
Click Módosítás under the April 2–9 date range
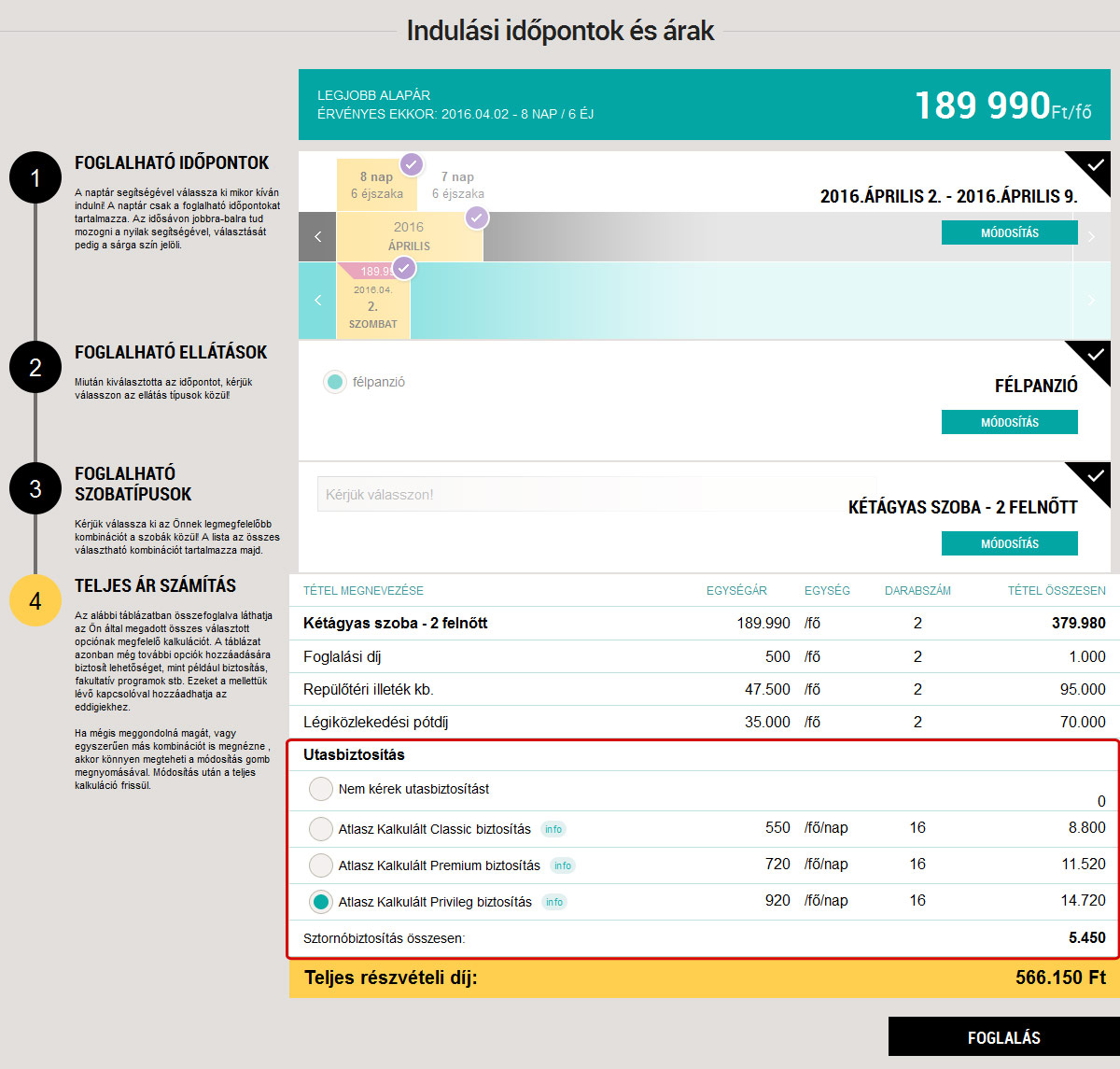point(1010,232)
